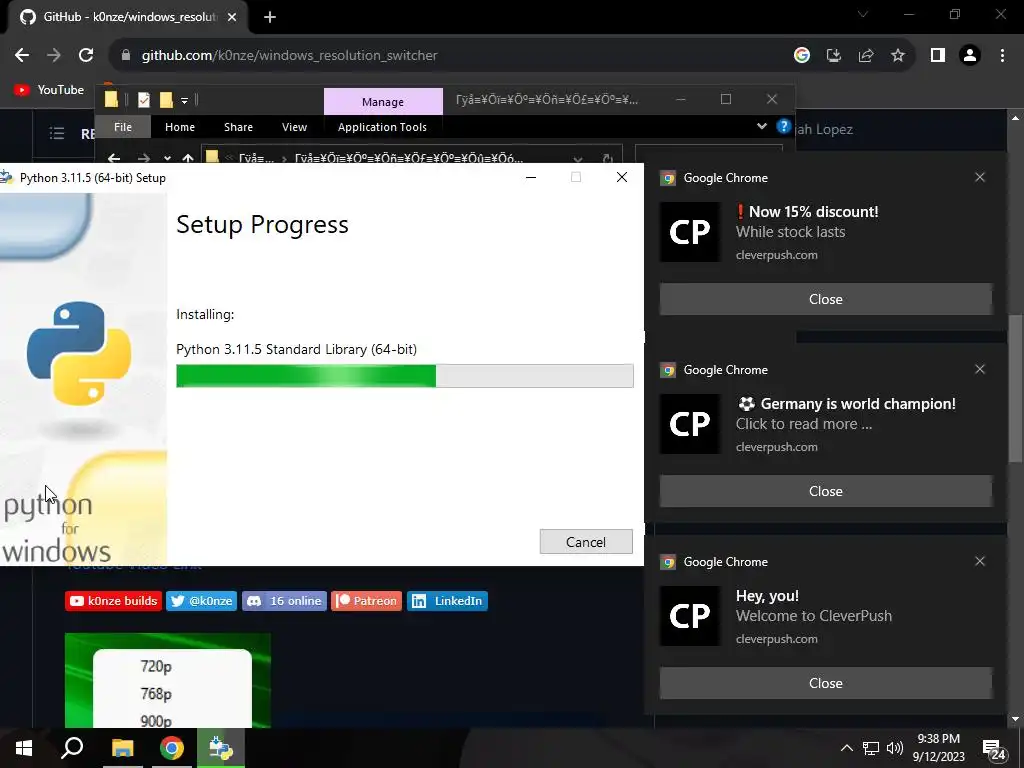The image size is (1024, 768).
Task: Open Quick Access Toolbar customize dropdown
Action: coord(184,101)
